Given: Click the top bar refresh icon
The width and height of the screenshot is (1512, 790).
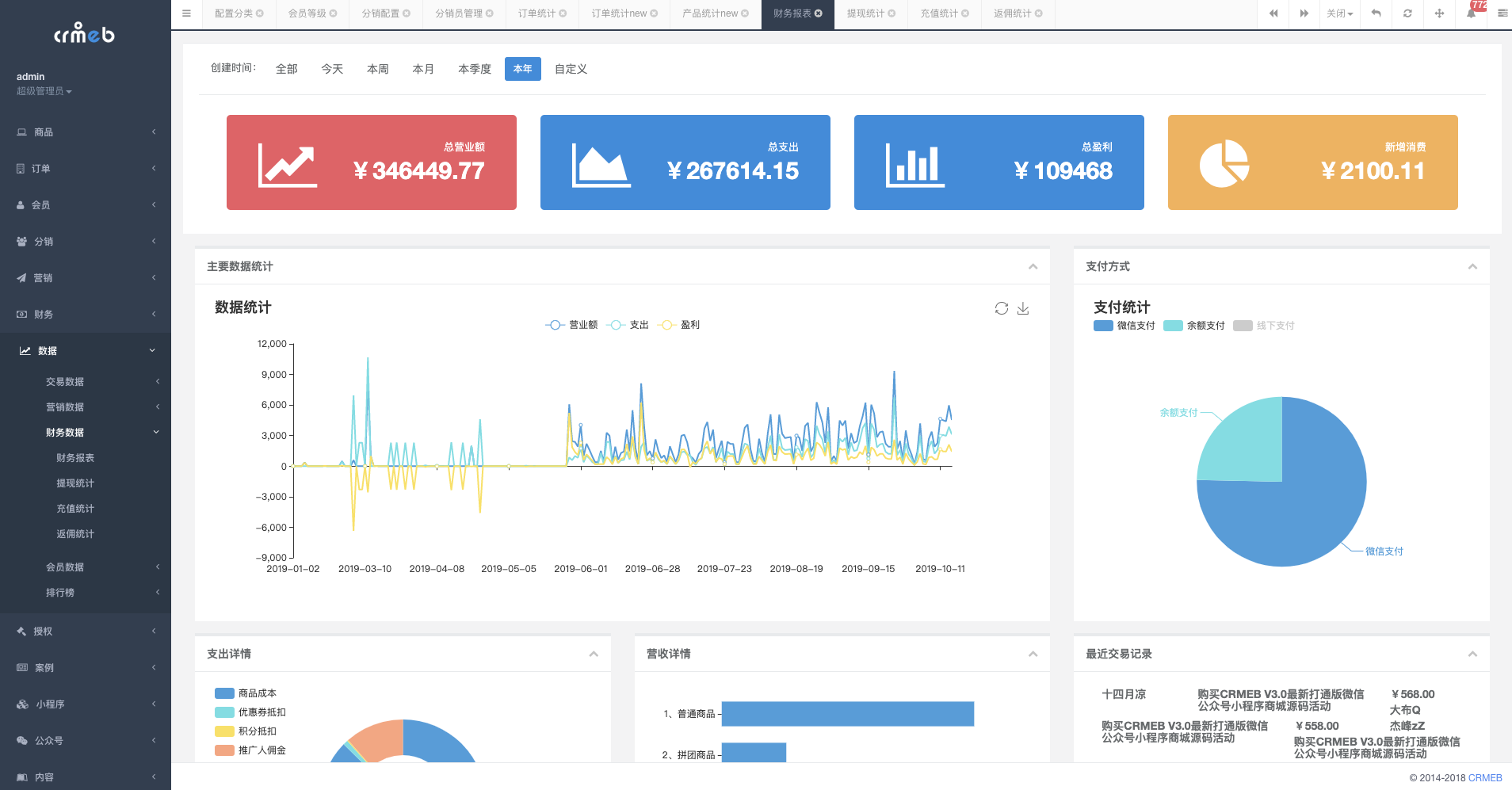Looking at the screenshot, I should [x=1407, y=13].
